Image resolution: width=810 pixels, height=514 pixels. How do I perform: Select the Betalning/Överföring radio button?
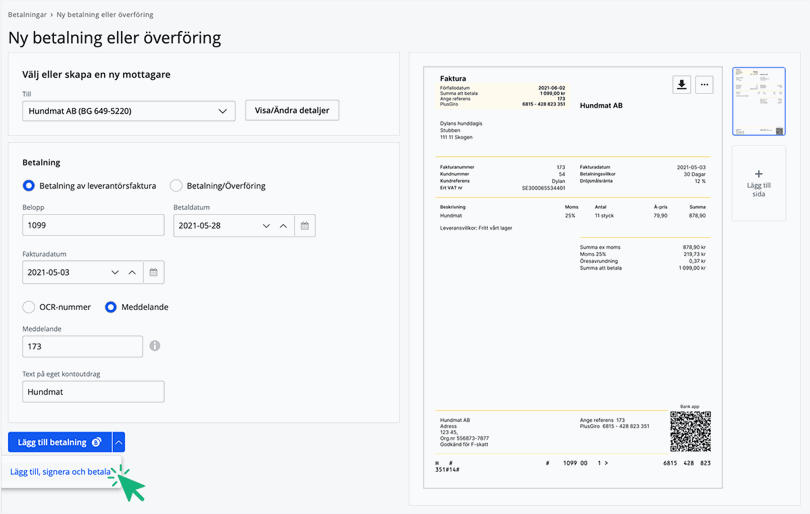coord(176,186)
